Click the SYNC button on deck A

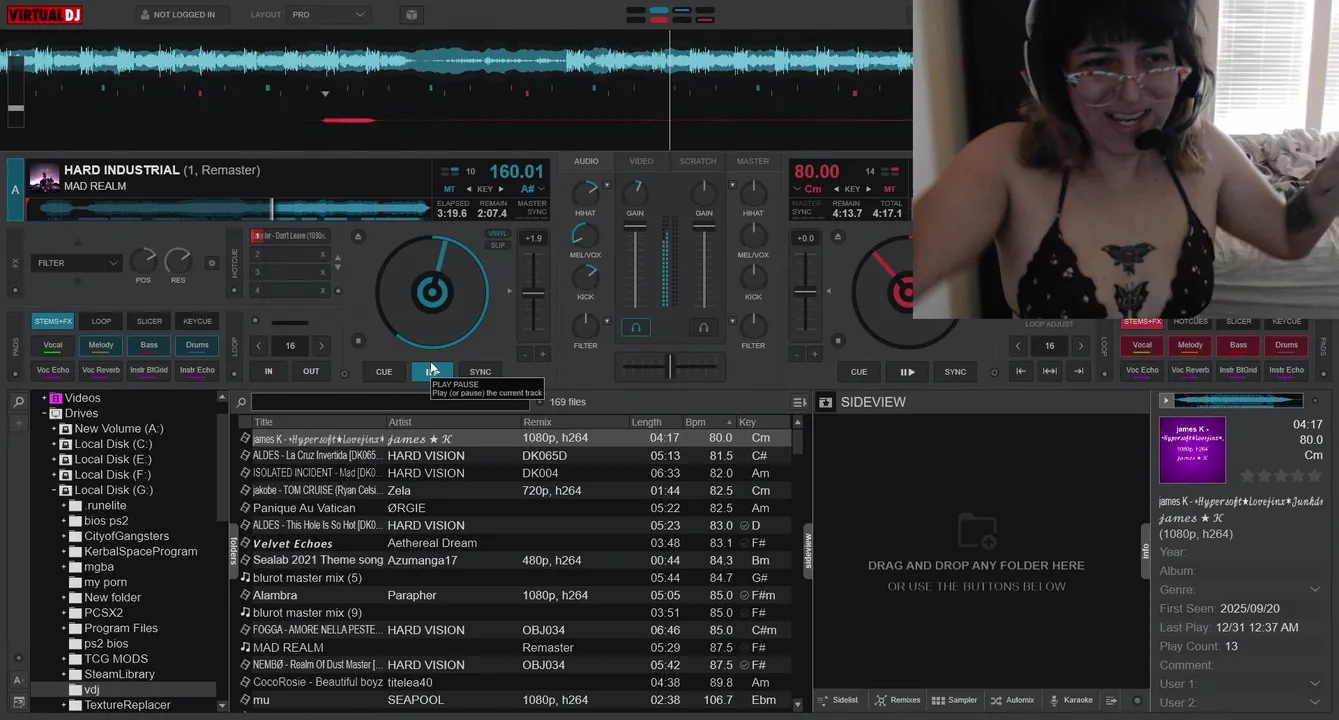click(481, 372)
